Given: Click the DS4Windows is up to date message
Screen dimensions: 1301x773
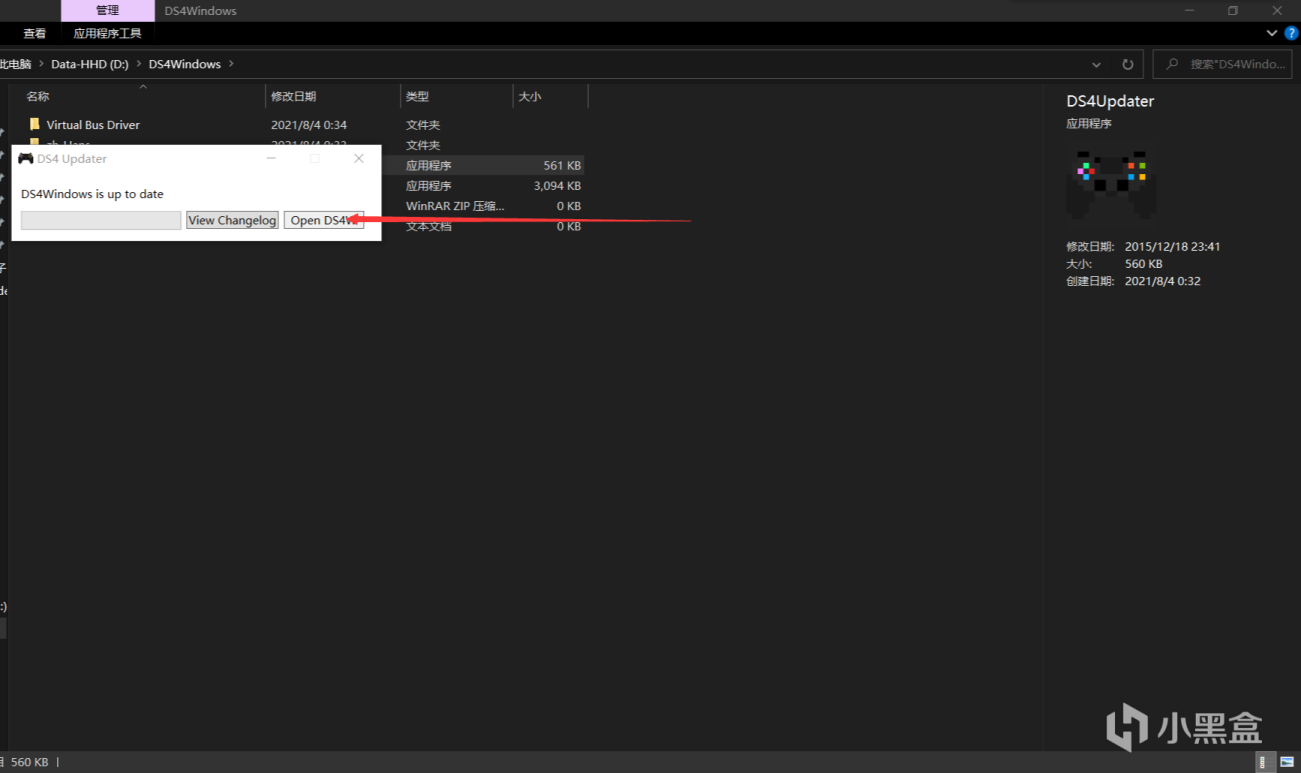Looking at the screenshot, I should click(92, 194).
